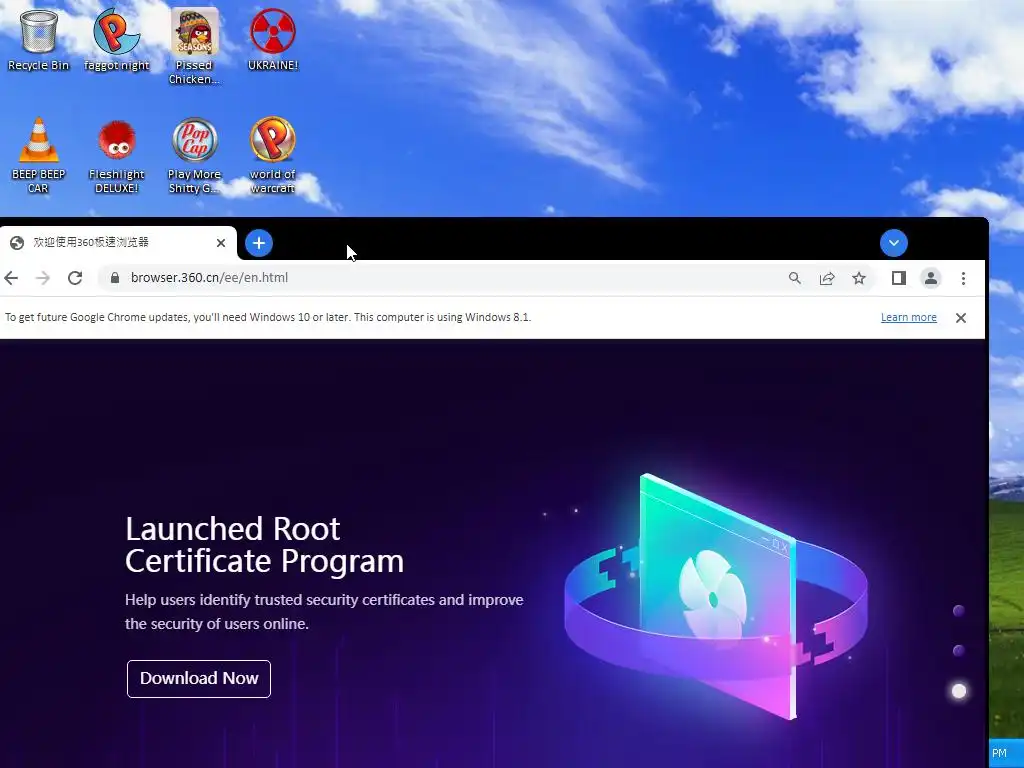Share this page using the share icon

pyautogui.click(x=827, y=278)
